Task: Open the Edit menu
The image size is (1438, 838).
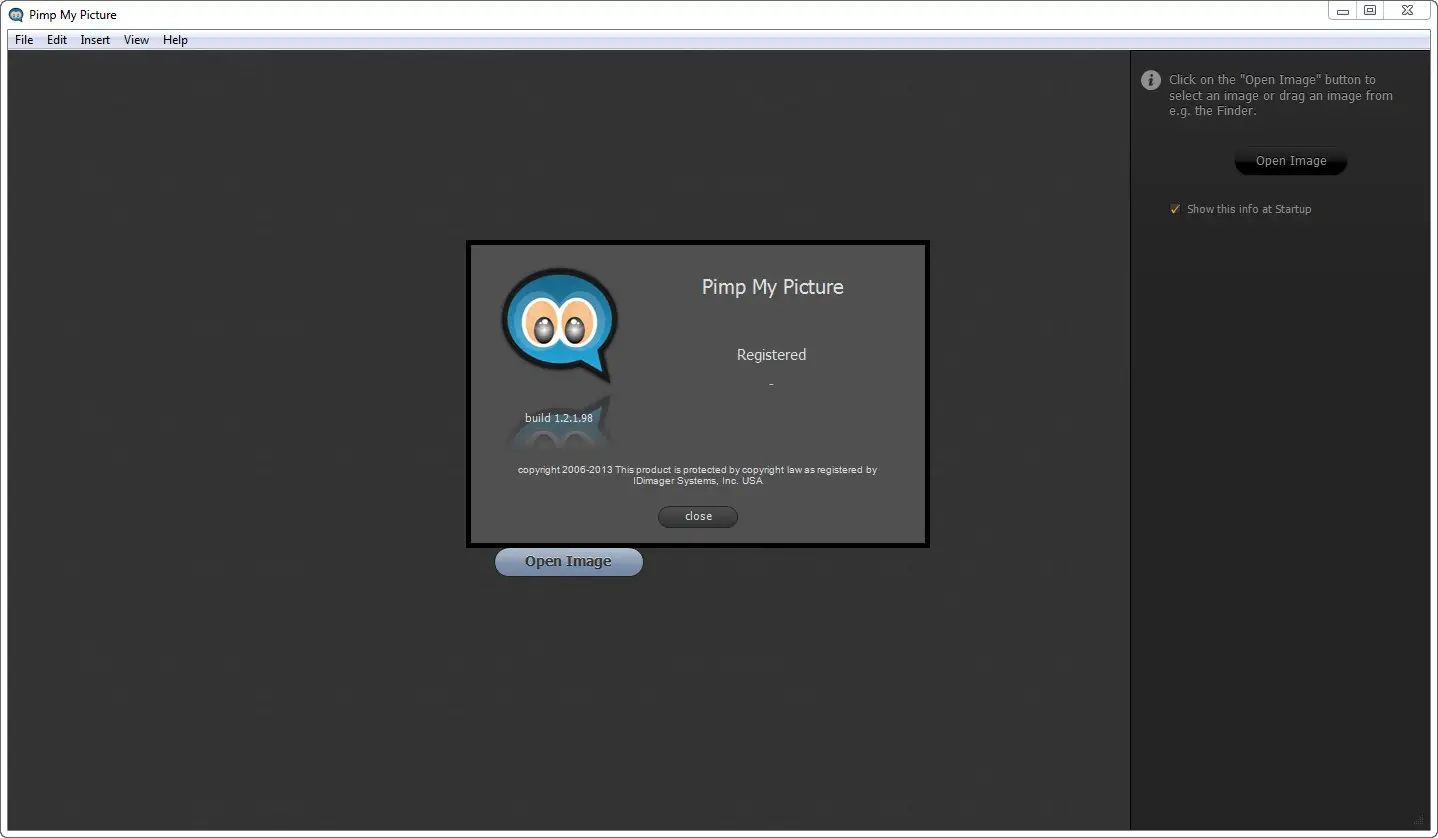Action: pyautogui.click(x=57, y=40)
